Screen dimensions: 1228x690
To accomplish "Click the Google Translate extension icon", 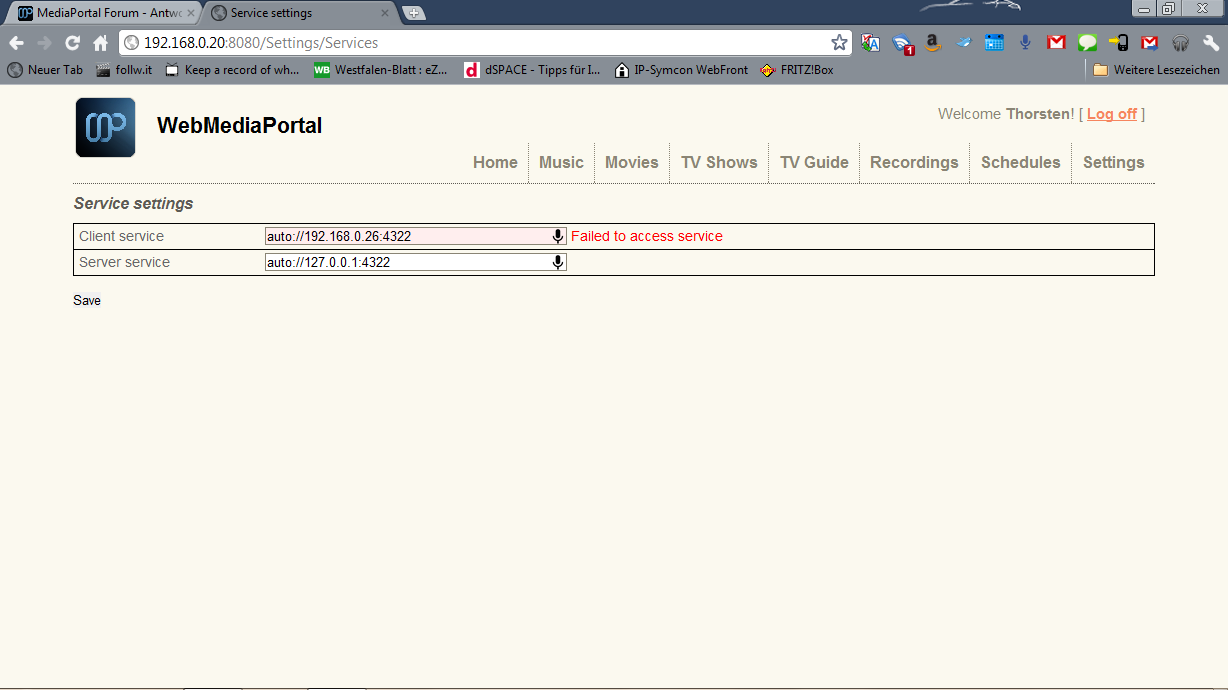I will coord(871,43).
